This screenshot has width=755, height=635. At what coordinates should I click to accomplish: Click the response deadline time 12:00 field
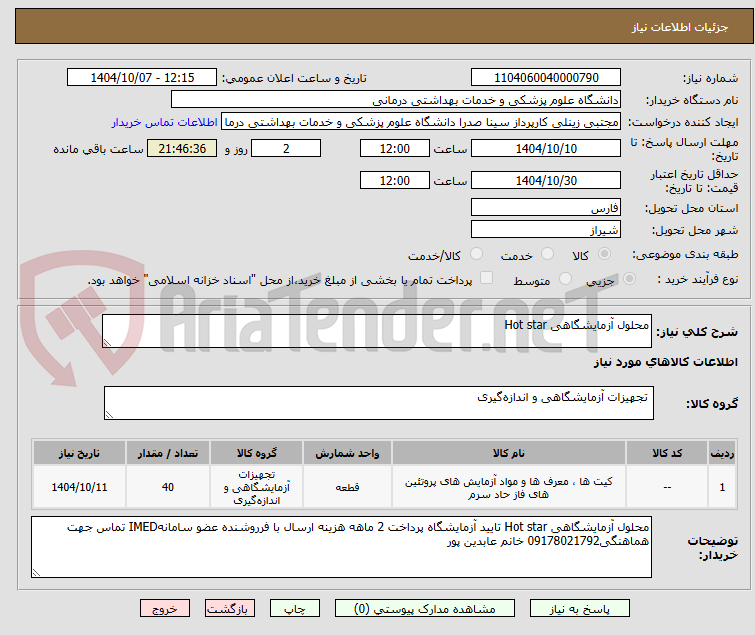[394, 148]
